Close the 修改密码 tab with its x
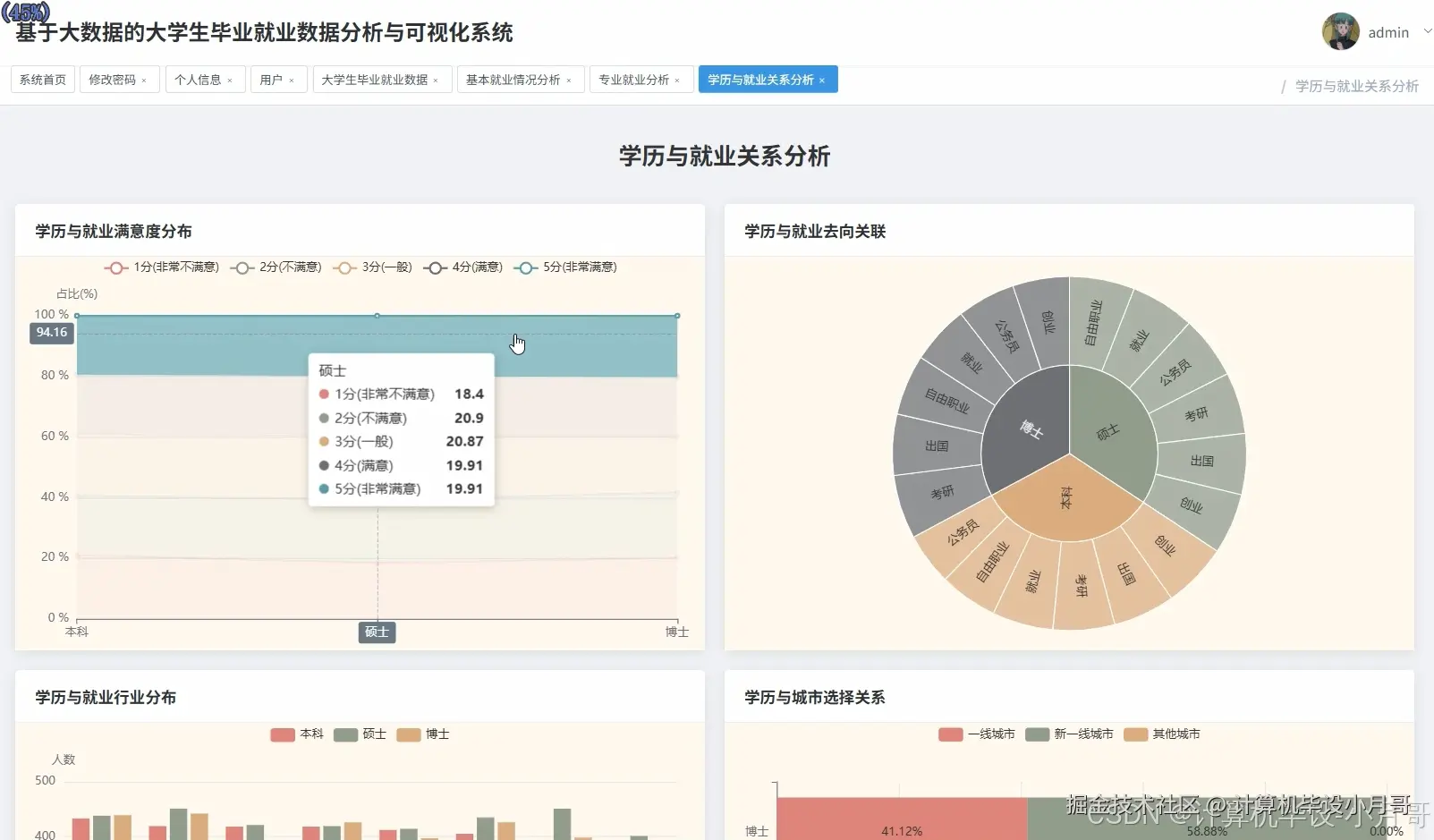 (144, 81)
